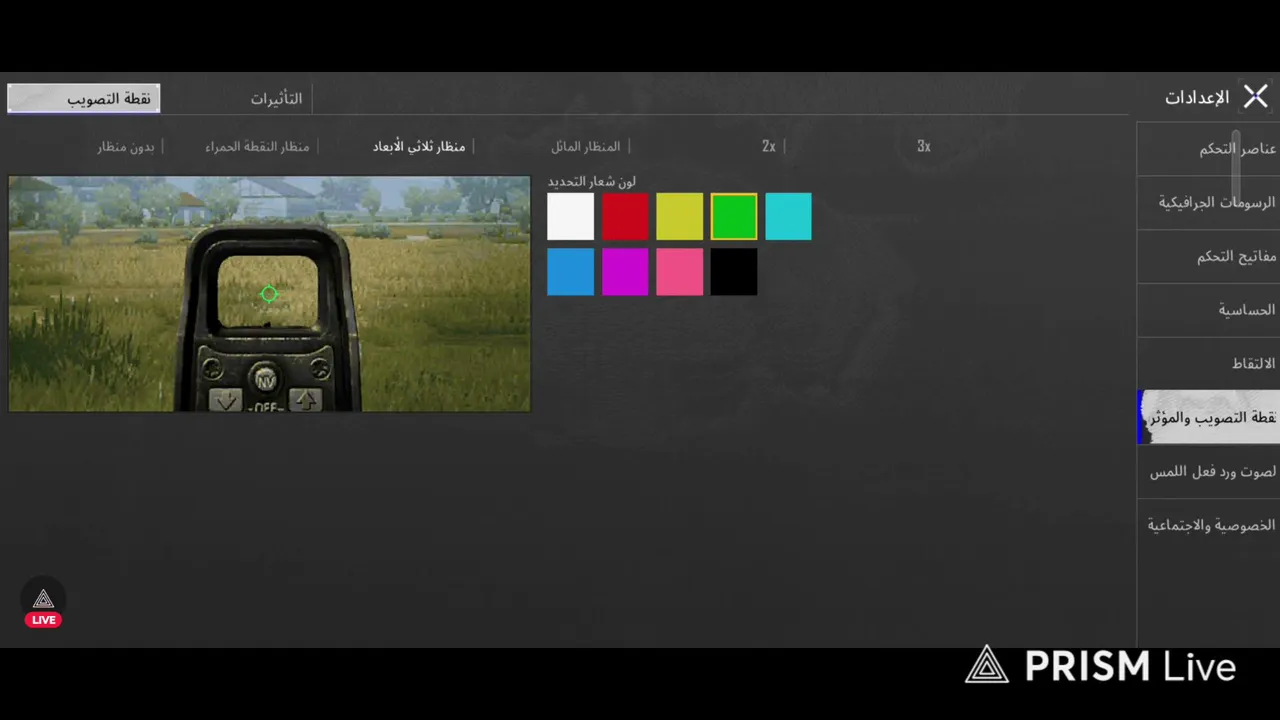Select the 3x scope option

coord(923,146)
